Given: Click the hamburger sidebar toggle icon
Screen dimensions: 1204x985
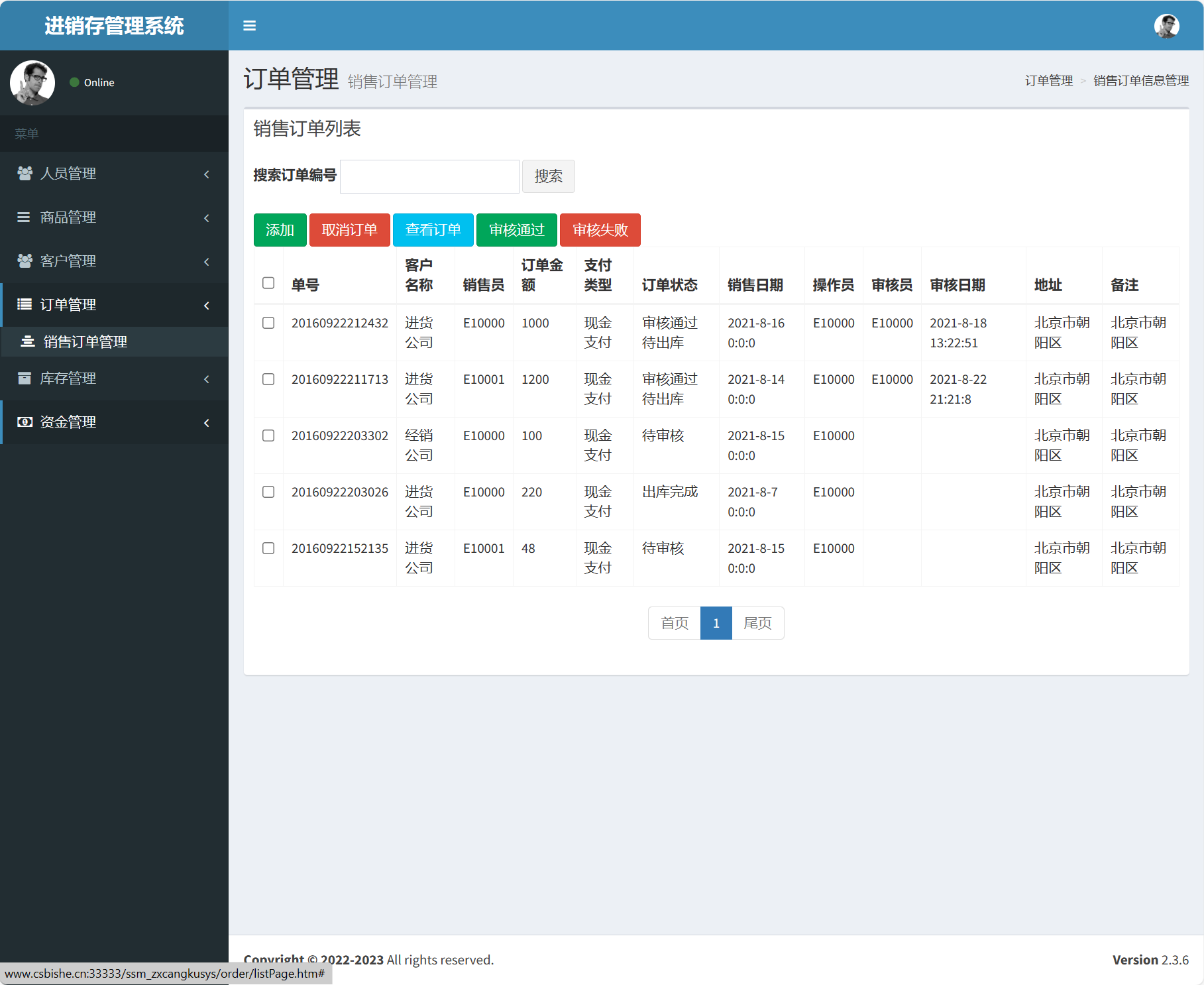Looking at the screenshot, I should point(249,26).
